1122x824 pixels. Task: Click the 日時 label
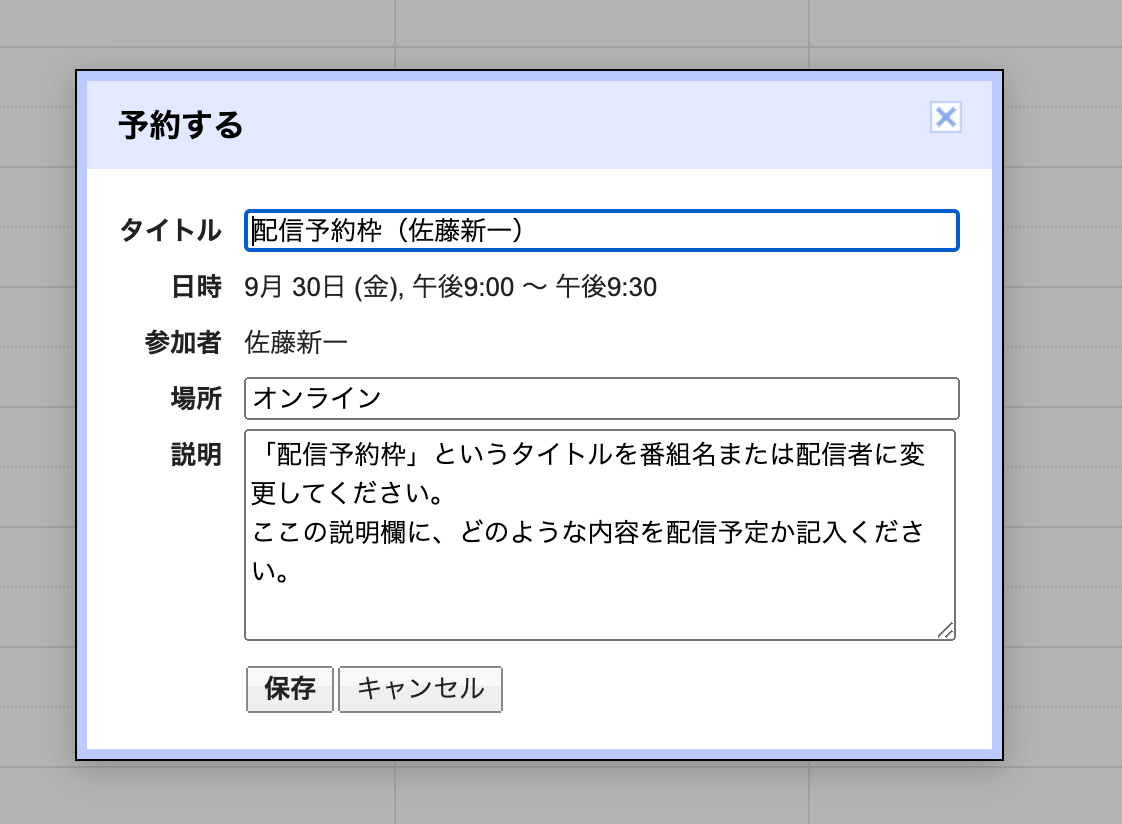click(x=196, y=287)
